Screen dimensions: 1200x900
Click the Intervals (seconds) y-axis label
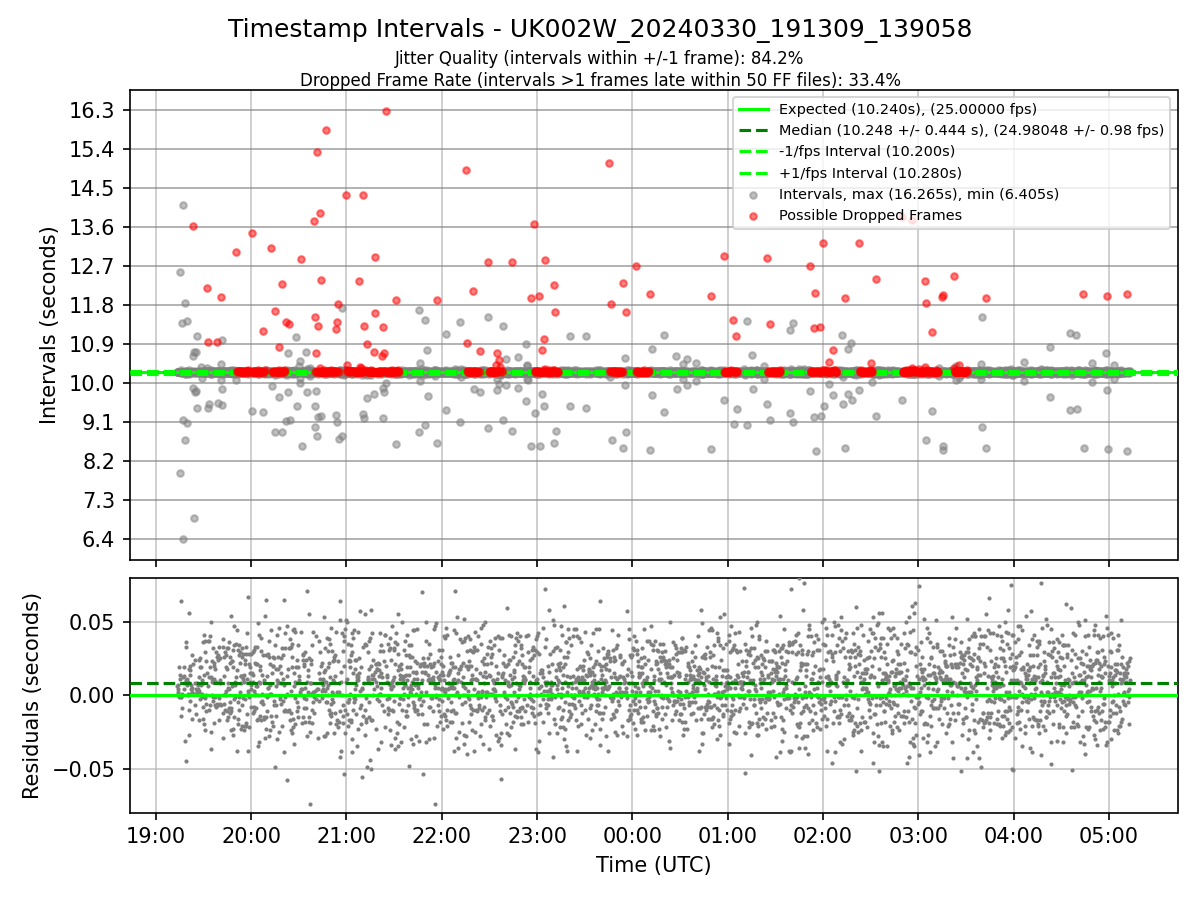click(48, 325)
